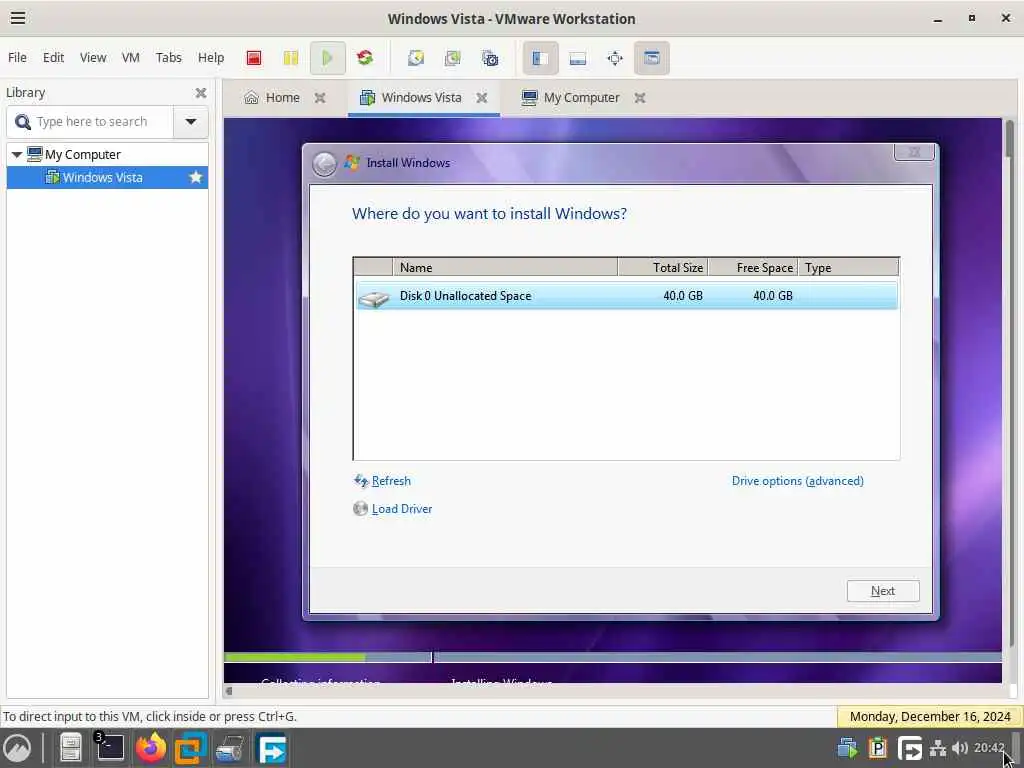Click the installer progress bar
This screenshot has width=1024, height=768.
coord(613,657)
